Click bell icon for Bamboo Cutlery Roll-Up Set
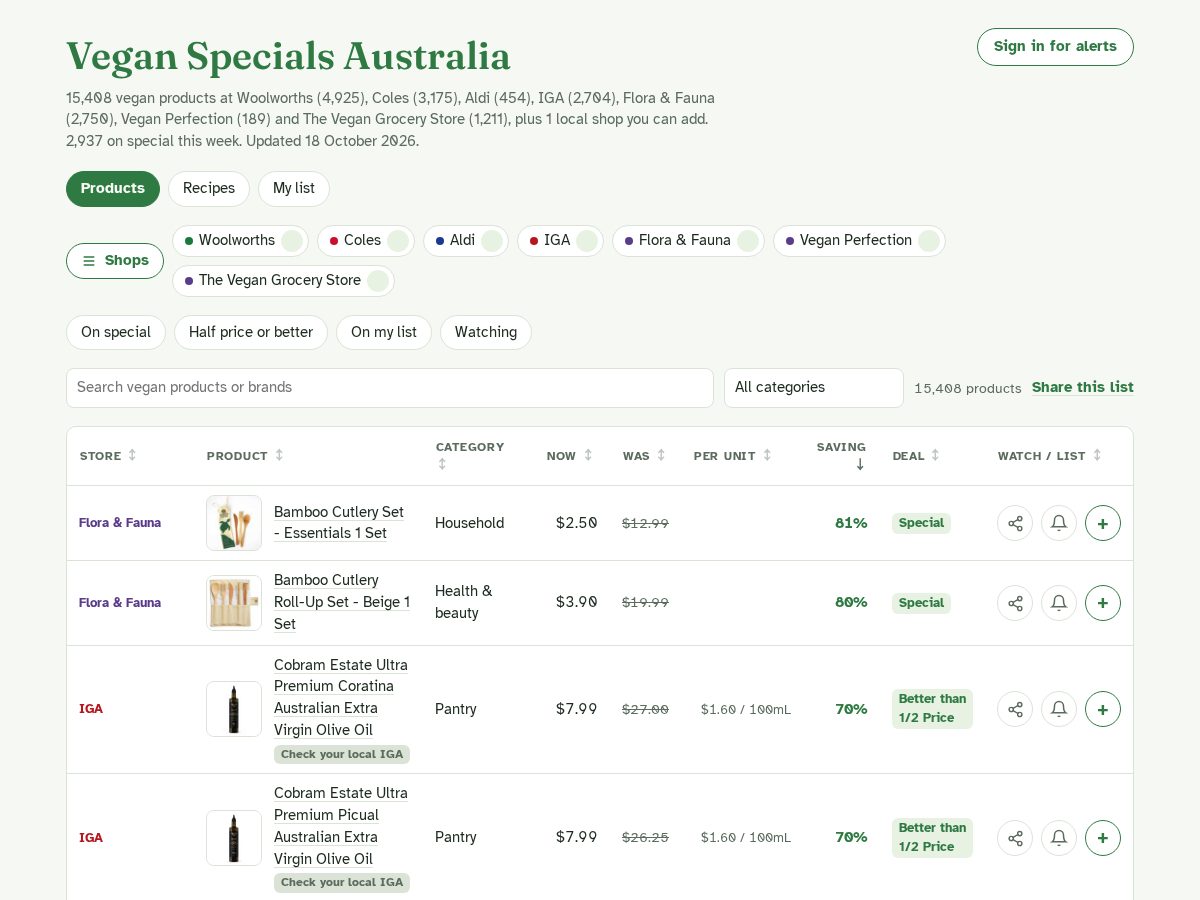The width and height of the screenshot is (1200, 900). tap(1059, 603)
